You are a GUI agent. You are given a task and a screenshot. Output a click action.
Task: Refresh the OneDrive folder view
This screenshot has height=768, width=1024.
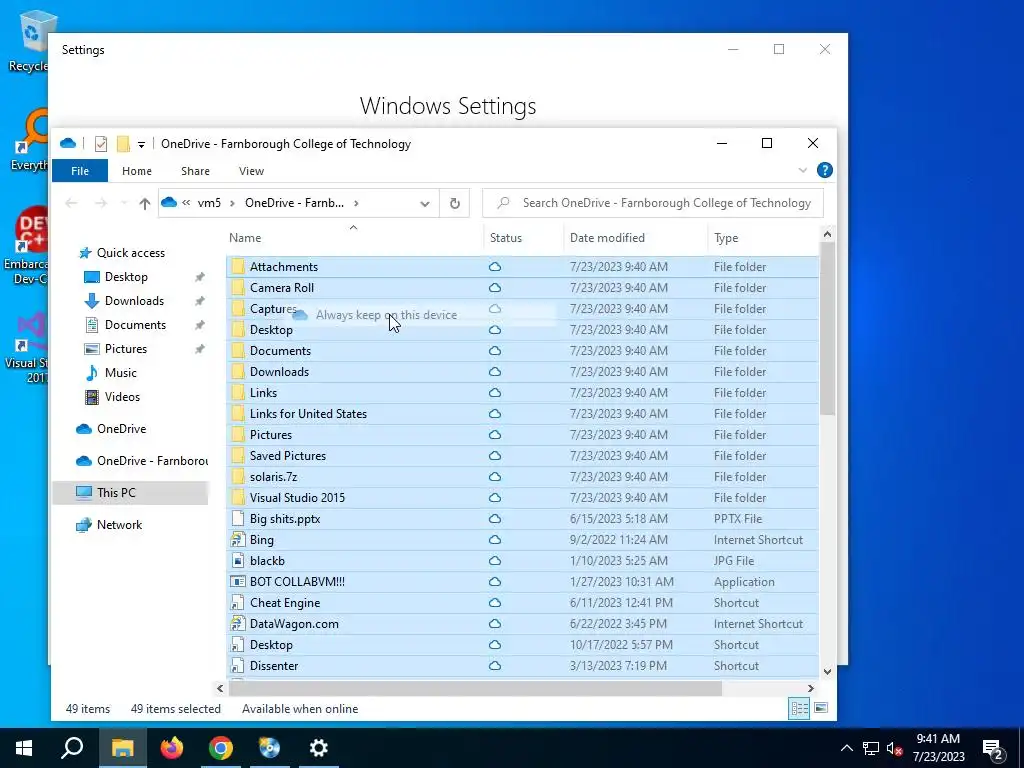tap(455, 203)
